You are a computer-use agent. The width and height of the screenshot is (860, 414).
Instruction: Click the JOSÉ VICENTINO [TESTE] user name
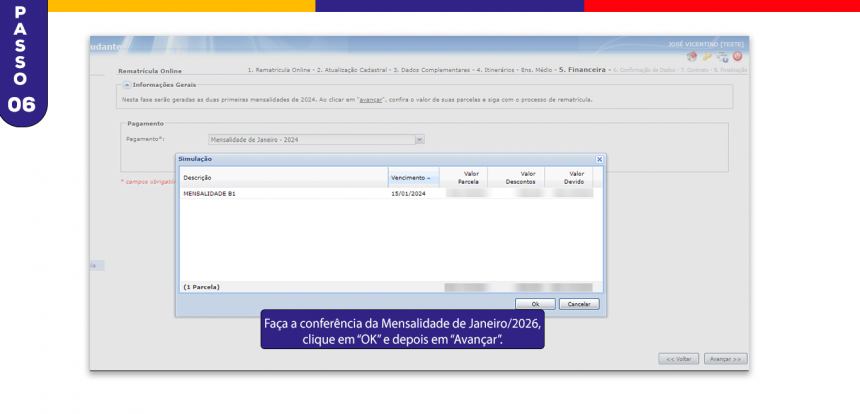pos(706,44)
